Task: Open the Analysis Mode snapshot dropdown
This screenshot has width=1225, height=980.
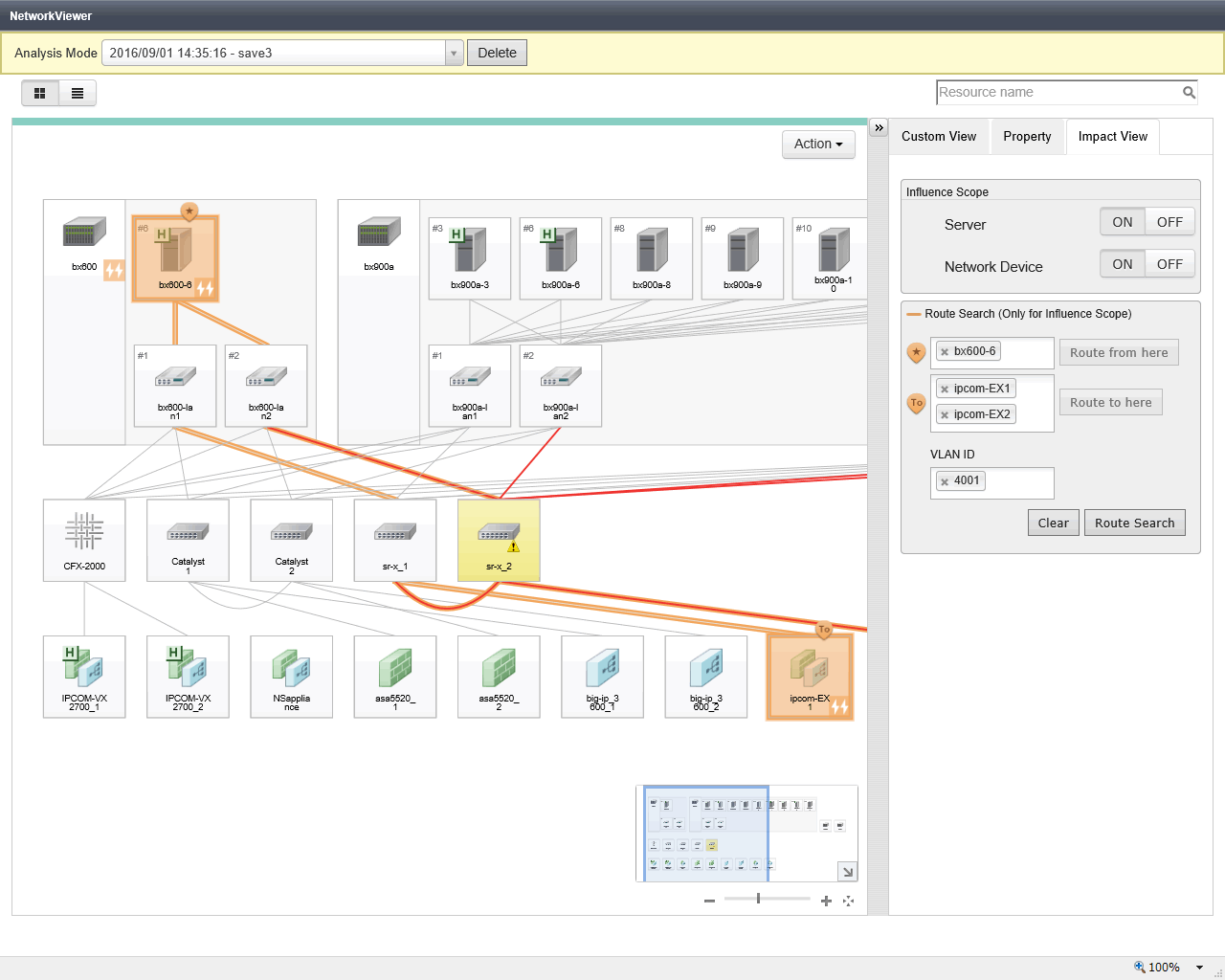Action: tap(455, 53)
